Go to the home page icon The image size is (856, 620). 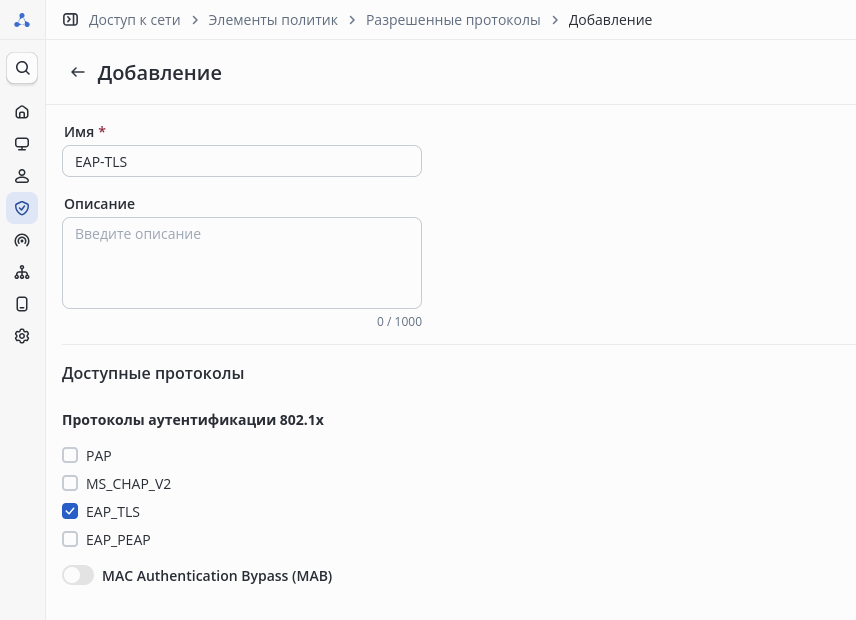tap(22, 112)
